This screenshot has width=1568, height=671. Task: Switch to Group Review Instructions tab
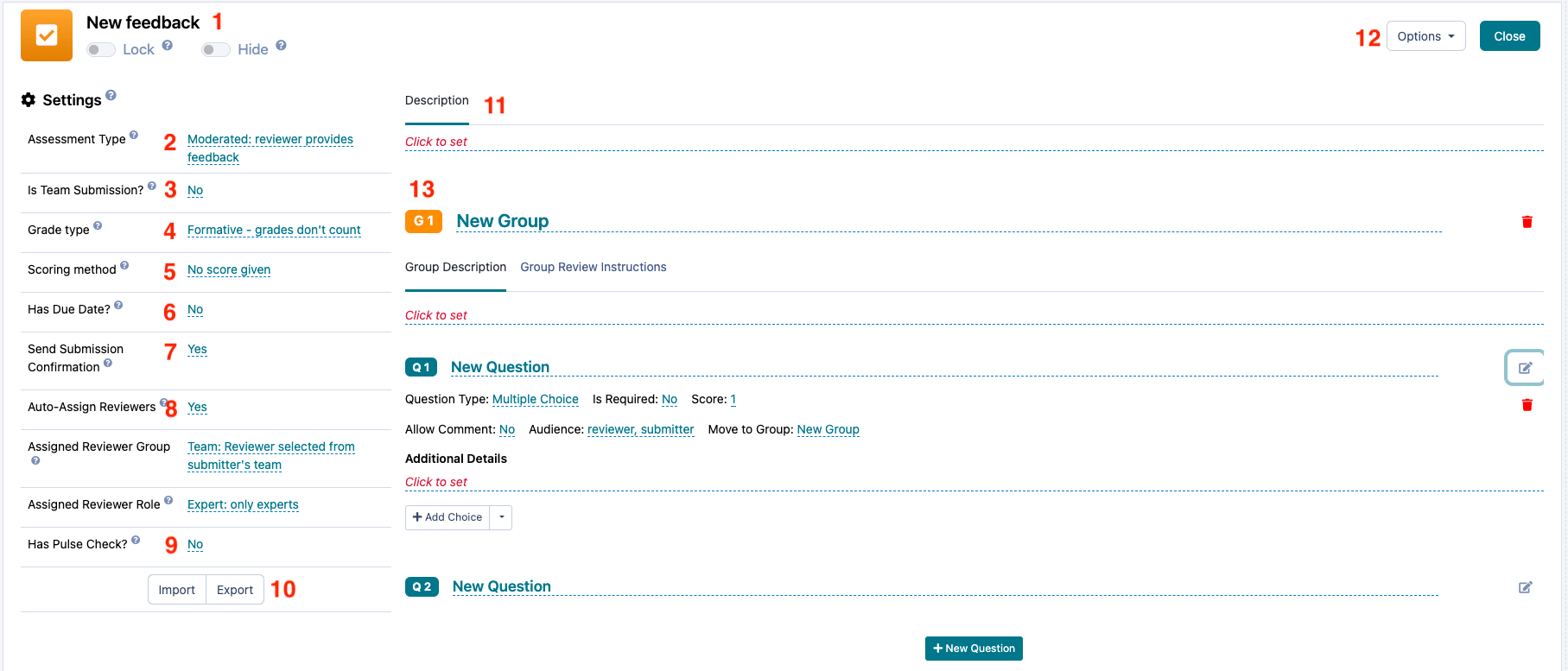pyautogui.click(x=593, y=268)
